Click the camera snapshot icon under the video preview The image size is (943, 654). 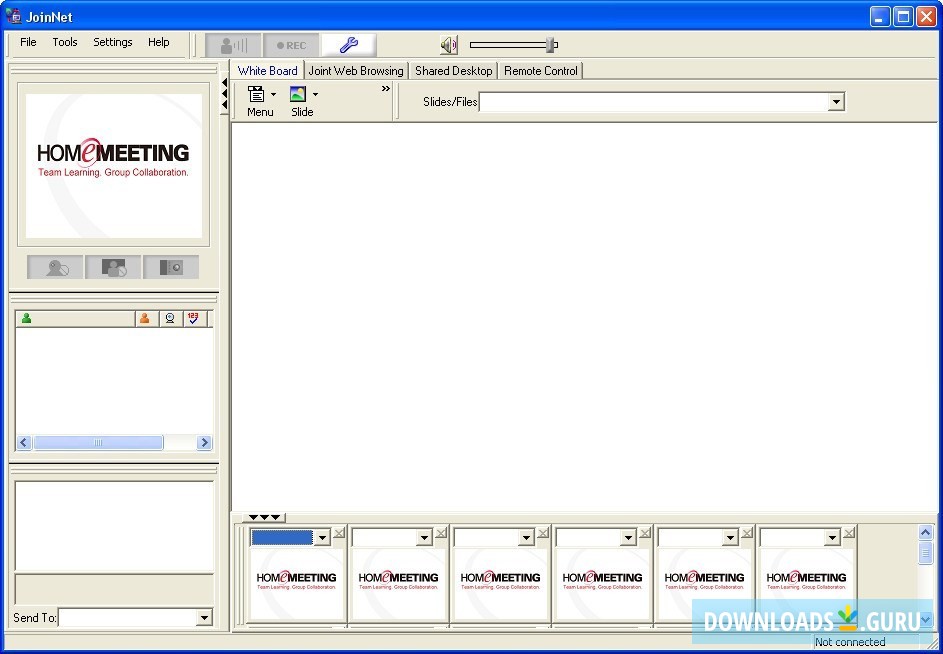(171, 267)
